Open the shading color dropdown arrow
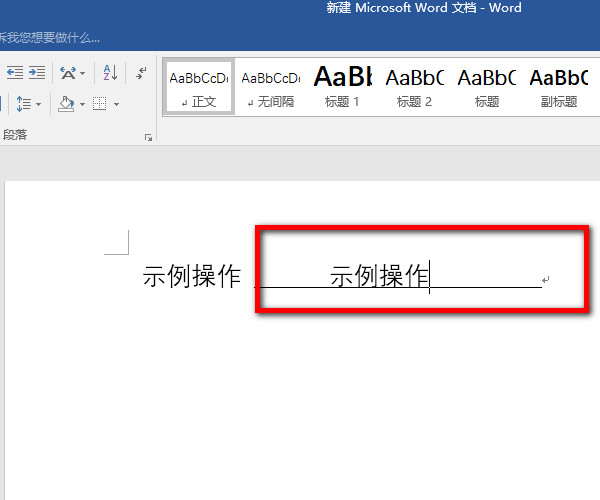This screenshot has height=500, width=600. 82,104
